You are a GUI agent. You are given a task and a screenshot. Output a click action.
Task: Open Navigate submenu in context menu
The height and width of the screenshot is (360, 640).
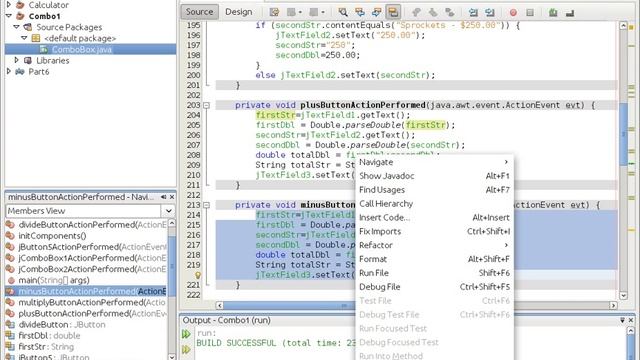pos(434,162)
